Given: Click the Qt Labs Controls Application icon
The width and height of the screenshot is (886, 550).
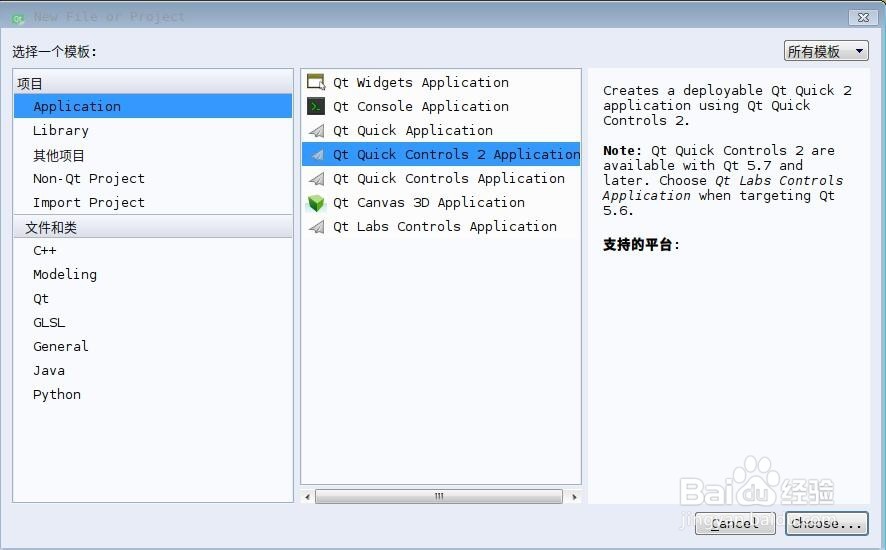Looking at the screenshot, I should pyautogui.click(x=316, y=227).
